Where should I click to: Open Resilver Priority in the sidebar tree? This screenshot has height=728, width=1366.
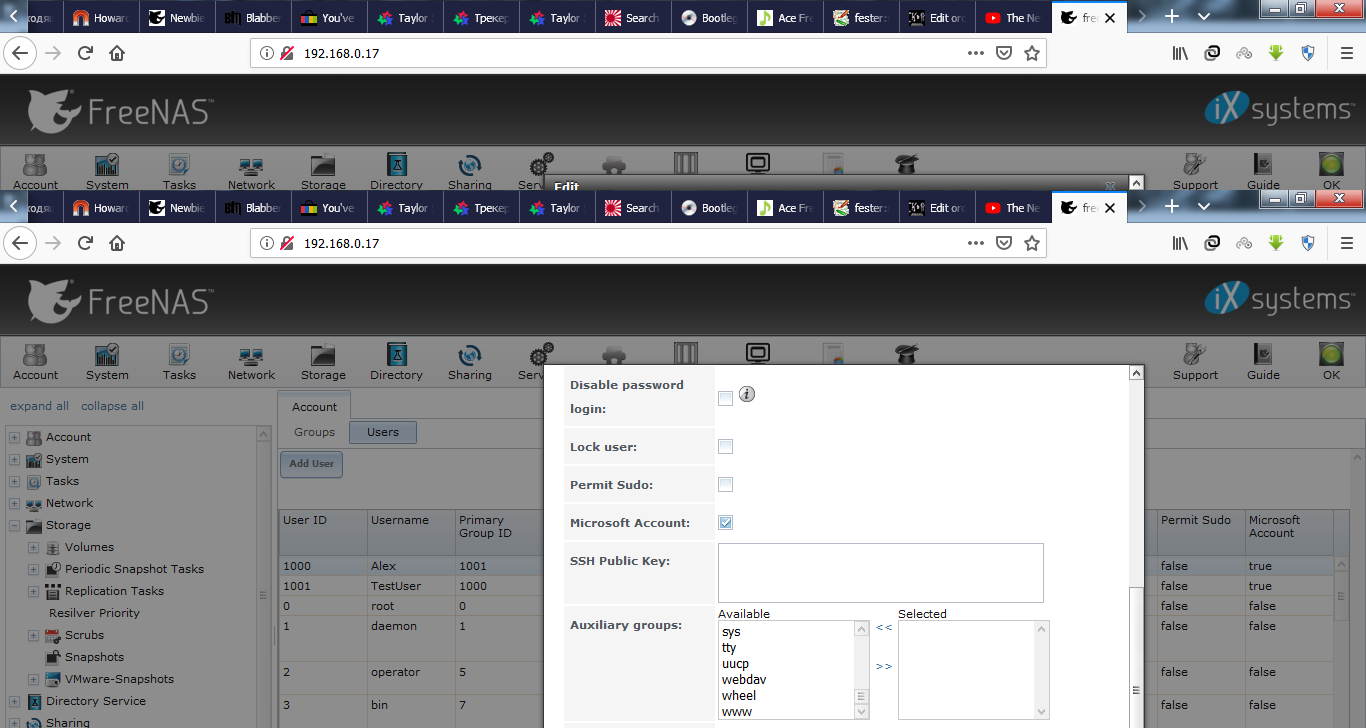pyautogui.click(x=94, y=613)
